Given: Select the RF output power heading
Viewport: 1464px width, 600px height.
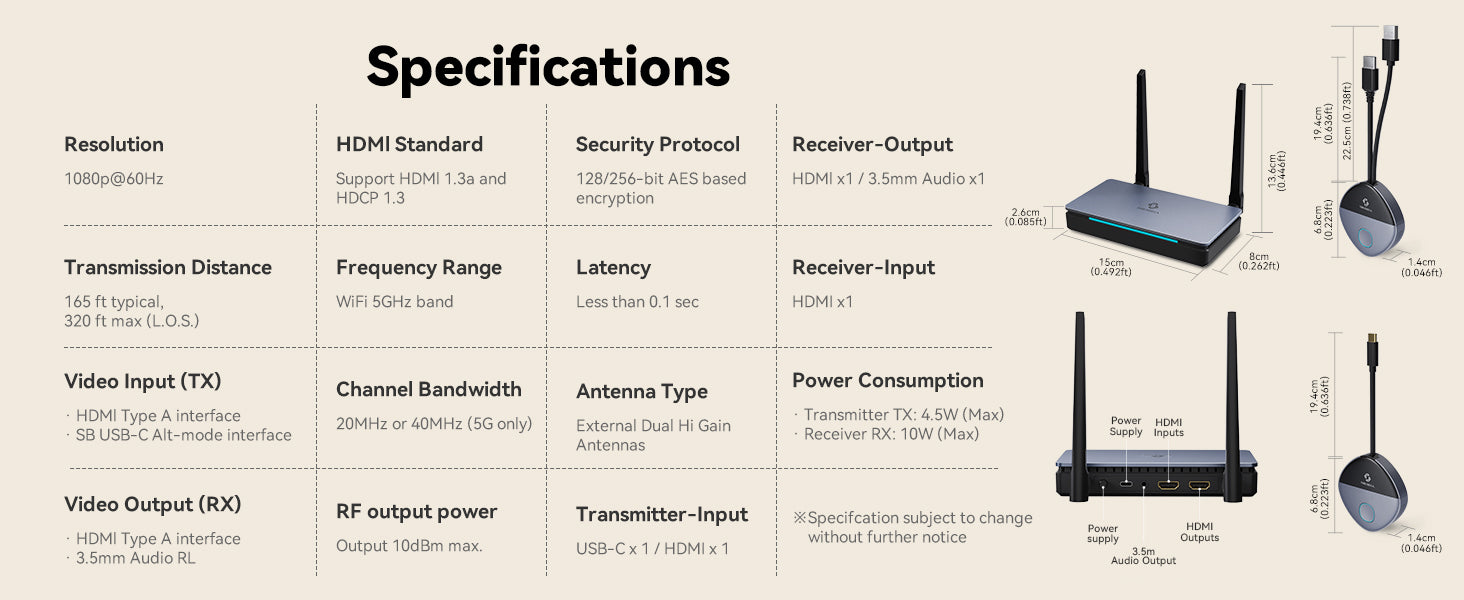Looking at the screenshot, I should [417, 512].
